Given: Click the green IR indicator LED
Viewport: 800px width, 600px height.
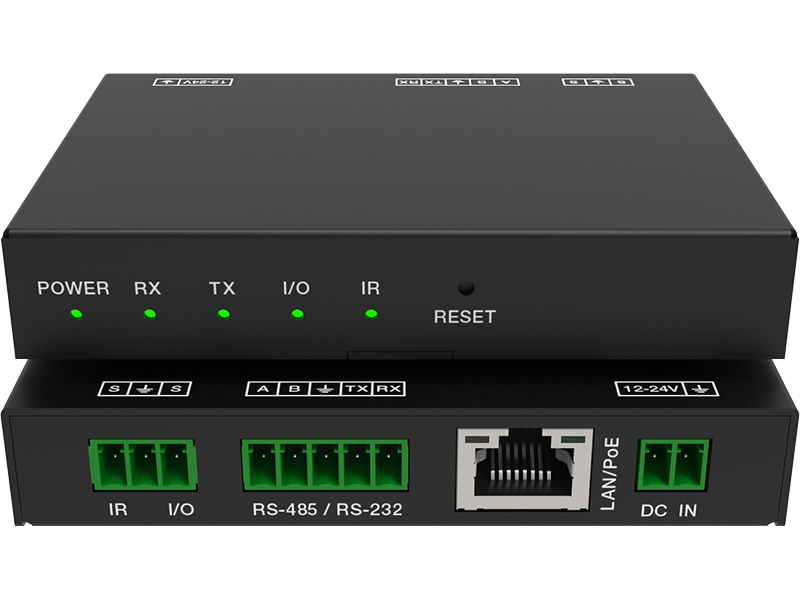Looking at the screenshot, I should coord(370,314).
